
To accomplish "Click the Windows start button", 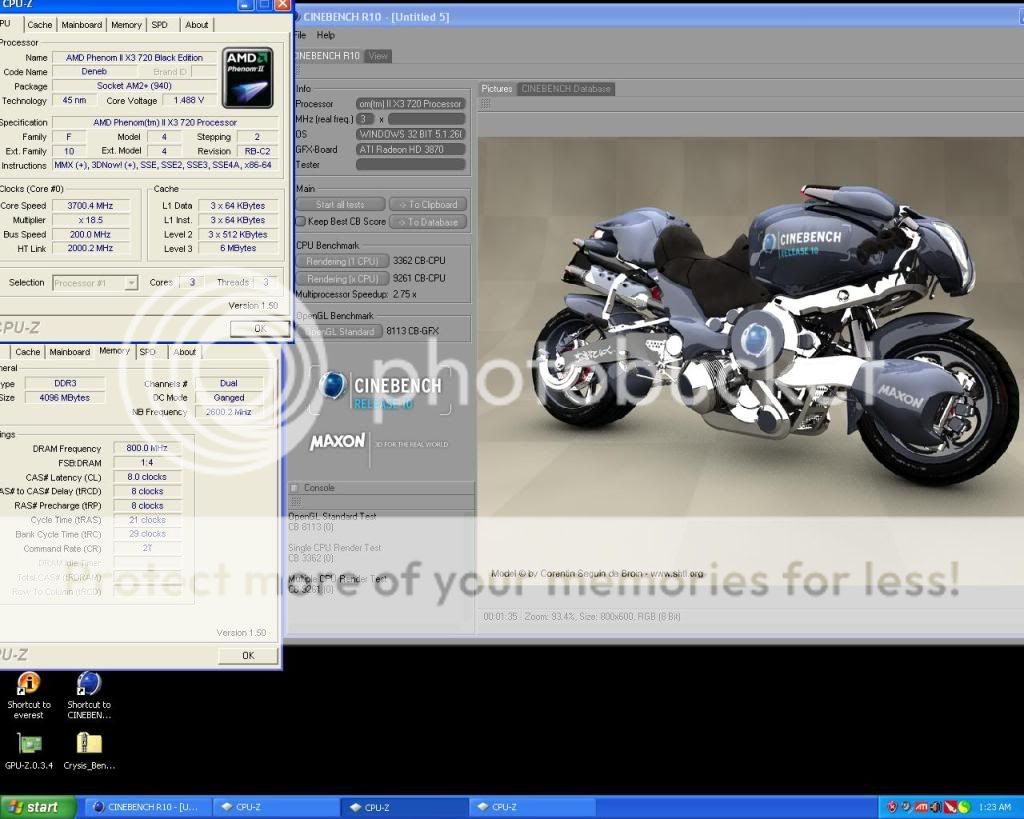I will [x=37, y=807].
